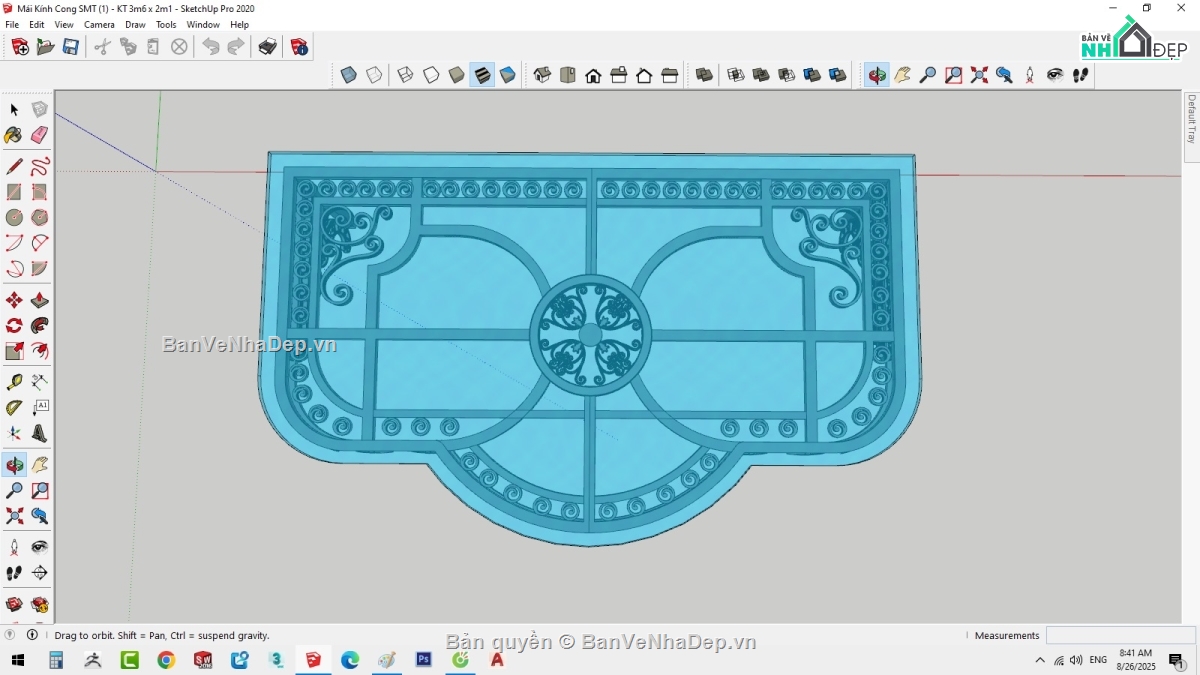This screenshot has height=675, width=1200.
Task: Select the Freehand drawing tool
Action: [39, 166]
